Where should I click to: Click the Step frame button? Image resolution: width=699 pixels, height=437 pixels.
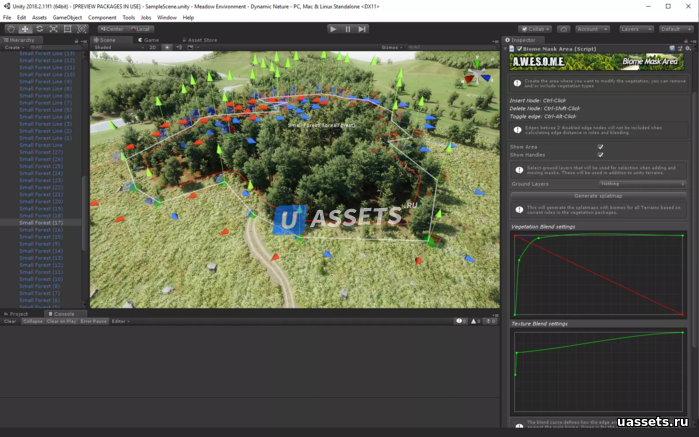point(361,29)
